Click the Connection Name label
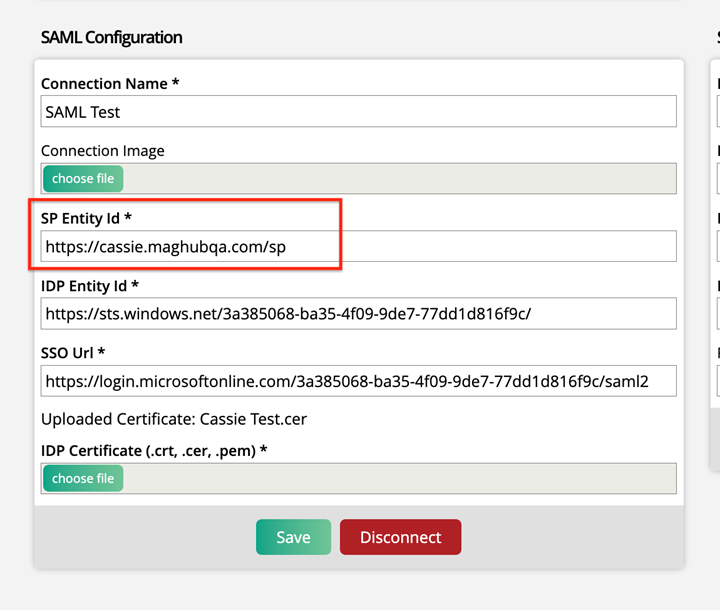The height and width of the screenshot is (610, 720). pyautogui.click(x=110, y=84)
